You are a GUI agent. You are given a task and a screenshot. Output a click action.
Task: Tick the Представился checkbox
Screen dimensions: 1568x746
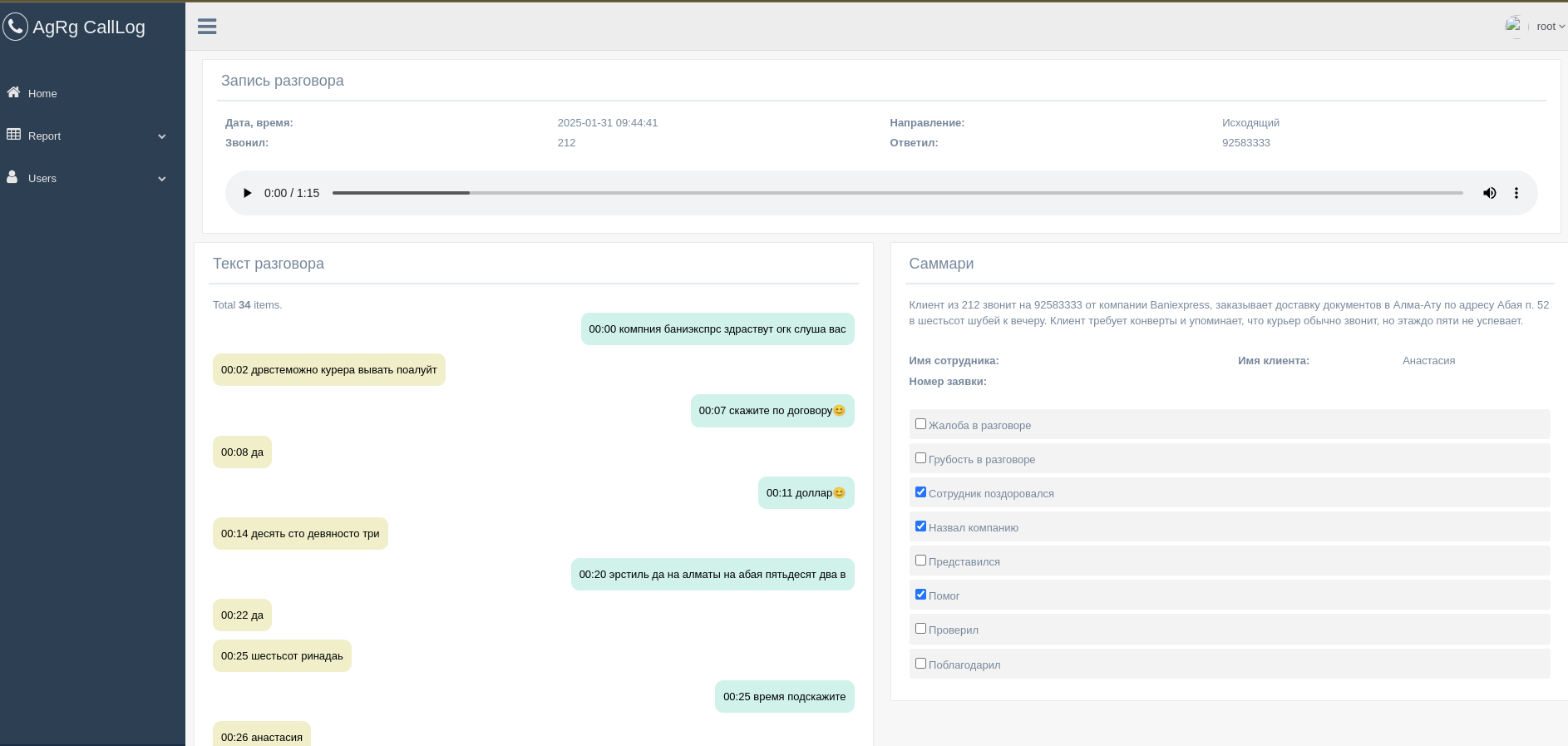920,561
